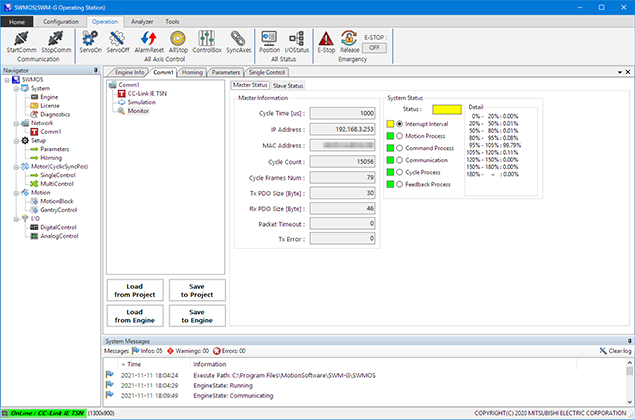635x420 pixels.
Task: Open the Slave Status tab
Action: coord(288,86)
